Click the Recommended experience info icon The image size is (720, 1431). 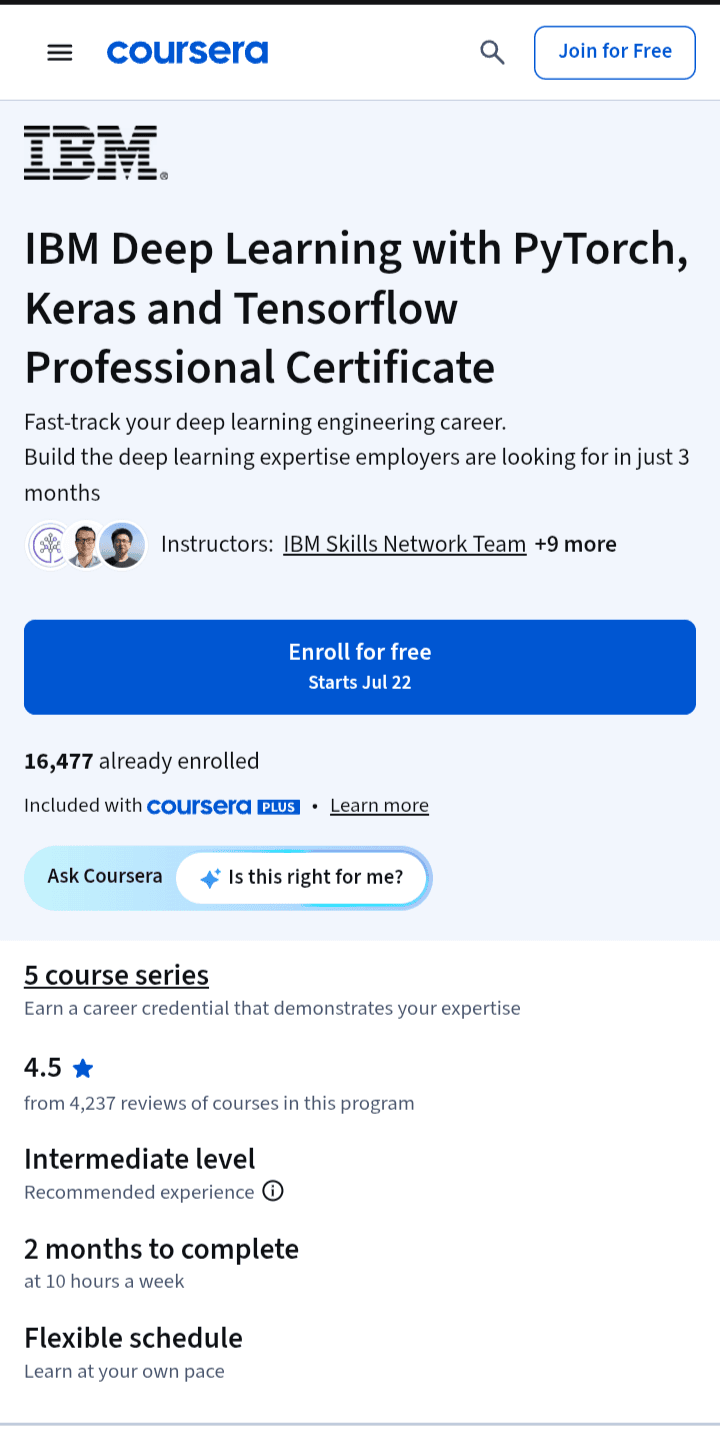[x=273, y=1191]
